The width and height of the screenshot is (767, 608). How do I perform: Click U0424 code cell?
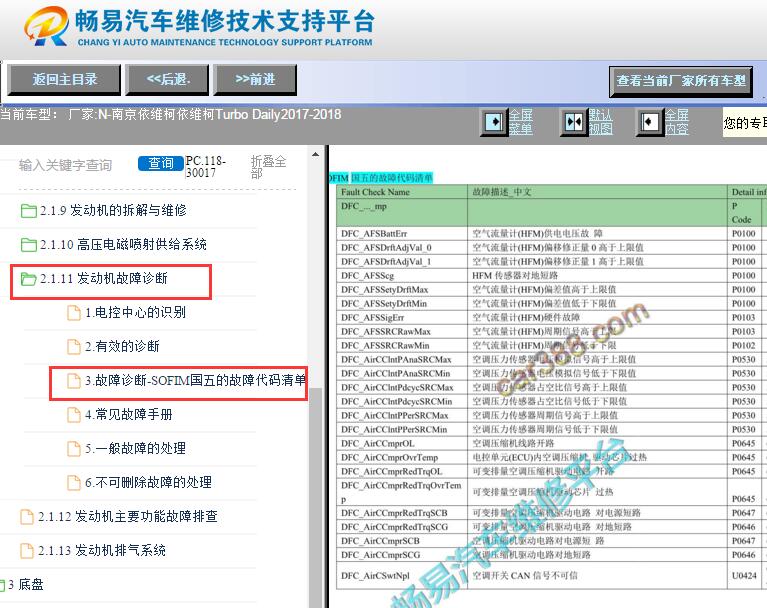(x=744, y=576)
